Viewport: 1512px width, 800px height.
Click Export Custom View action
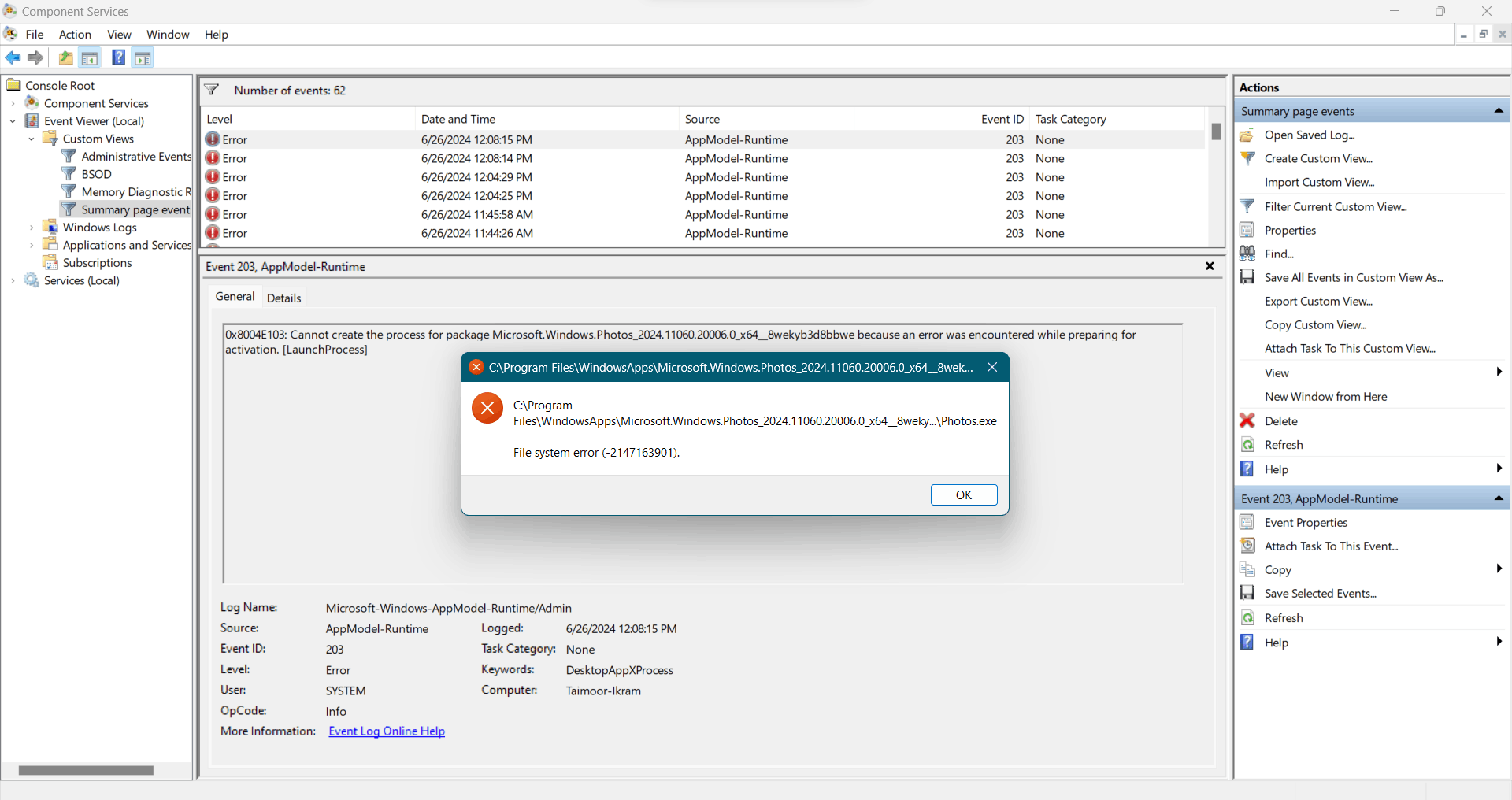pyautogui.click(x=1318, y=302)
